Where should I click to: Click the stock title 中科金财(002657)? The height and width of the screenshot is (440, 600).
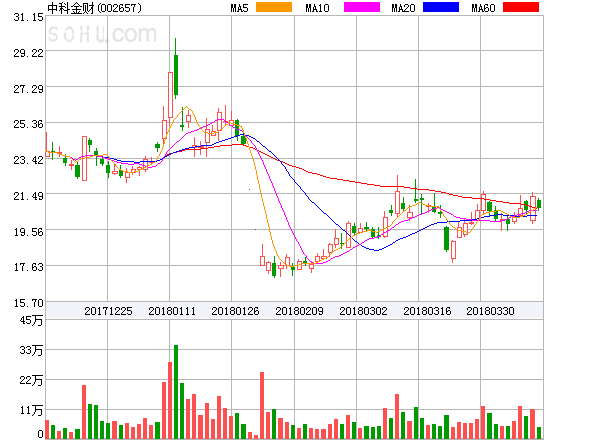tap(94, 8)
